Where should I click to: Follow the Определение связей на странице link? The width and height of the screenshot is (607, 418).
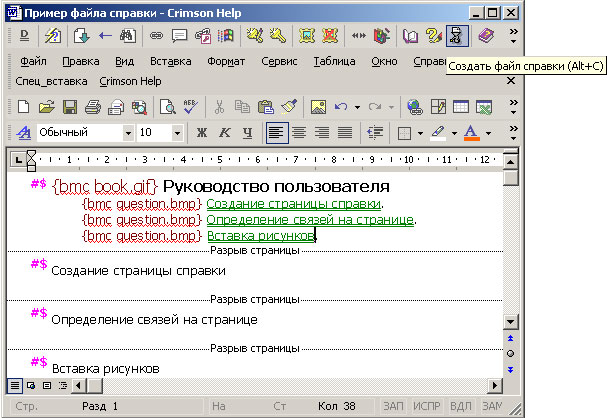click(x=310, y=220)
